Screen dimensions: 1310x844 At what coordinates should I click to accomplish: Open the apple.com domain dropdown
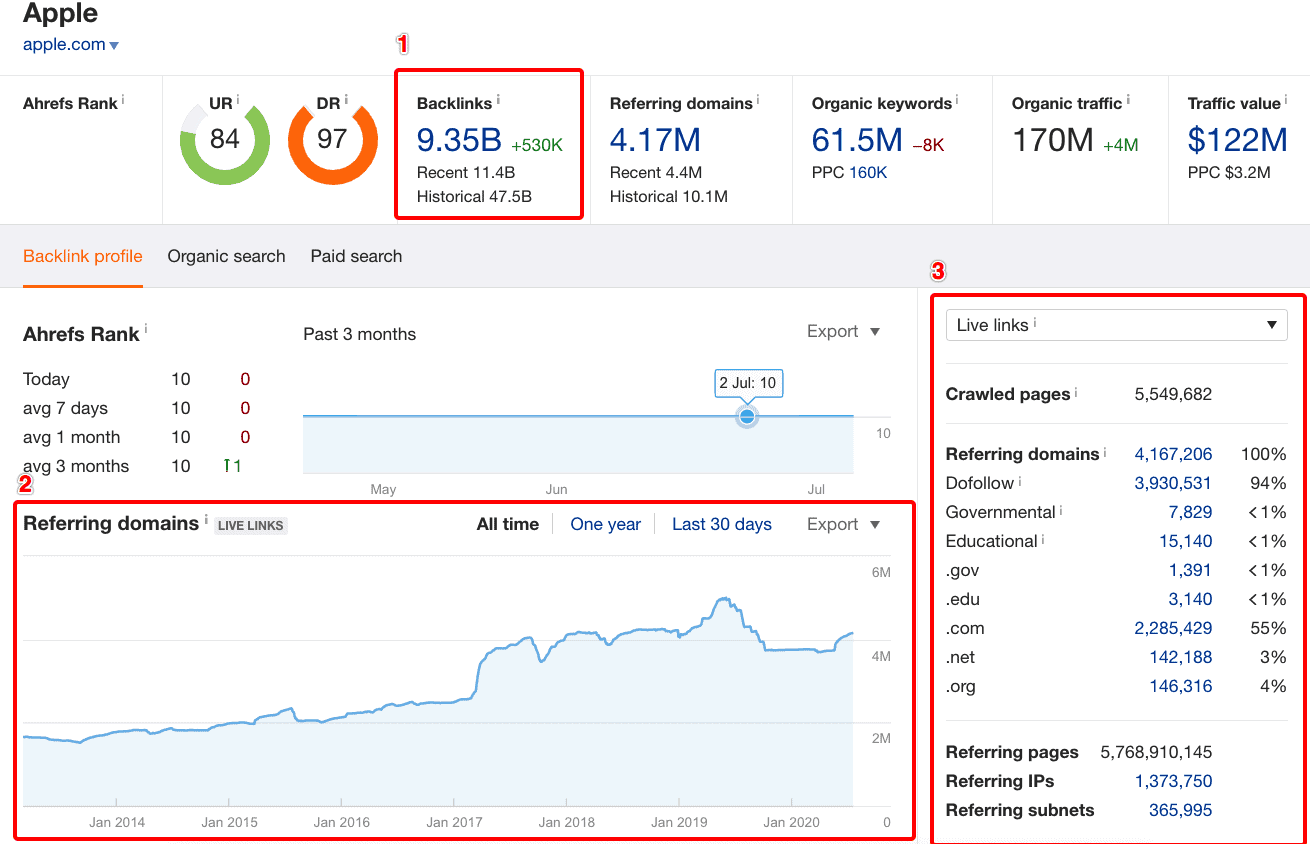(x=114, y=45)
